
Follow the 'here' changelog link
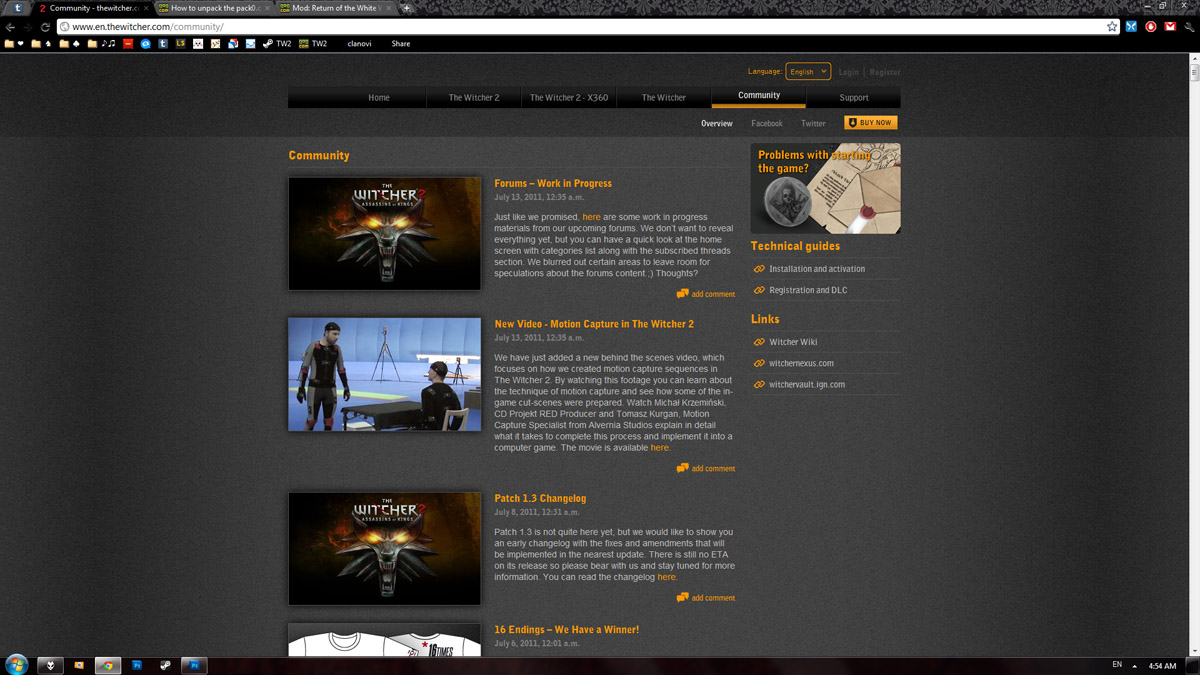(666, 577)
